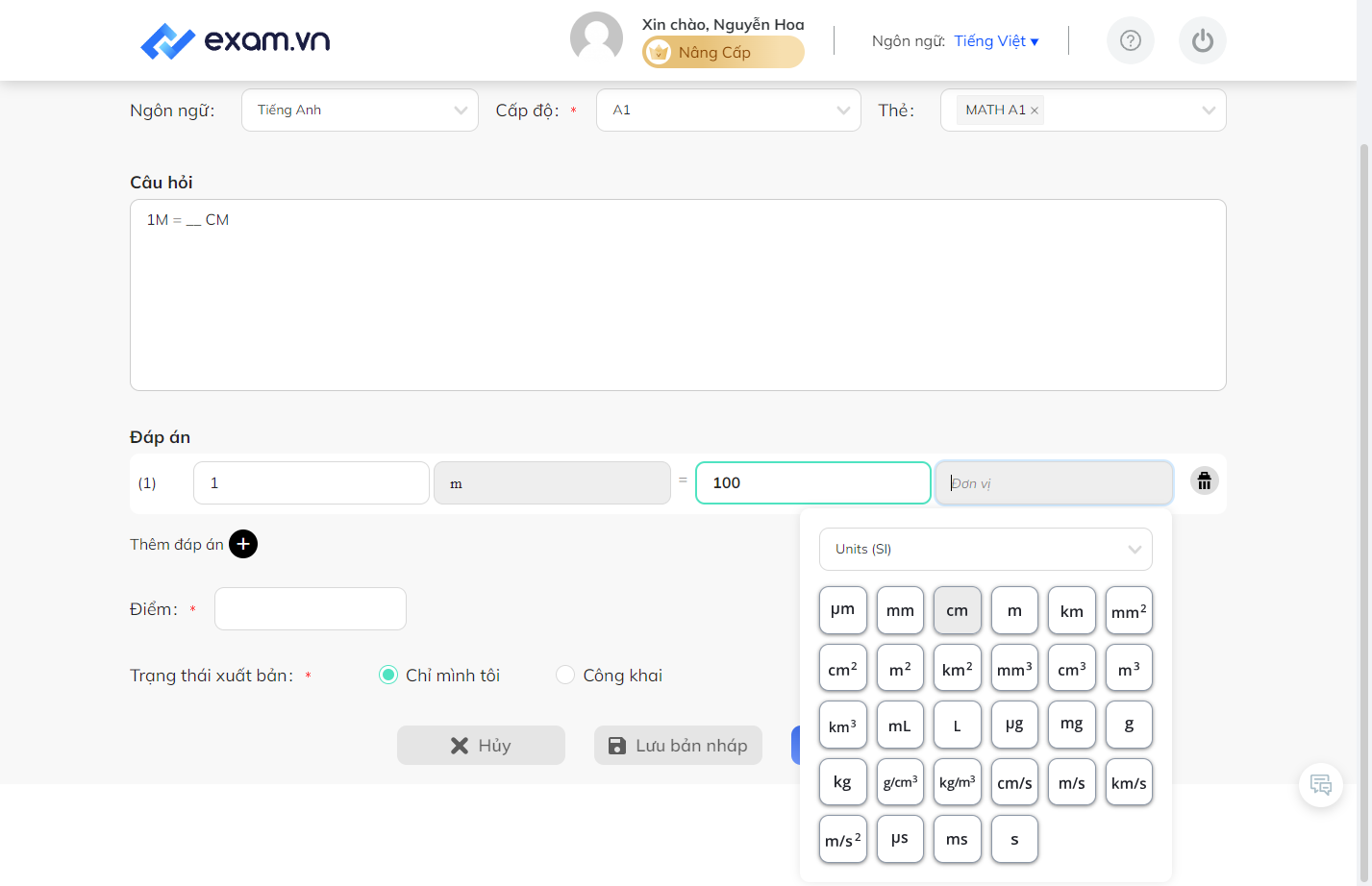Choose the cm unit button
This screenshot has width=1372, height=886.
958,610
